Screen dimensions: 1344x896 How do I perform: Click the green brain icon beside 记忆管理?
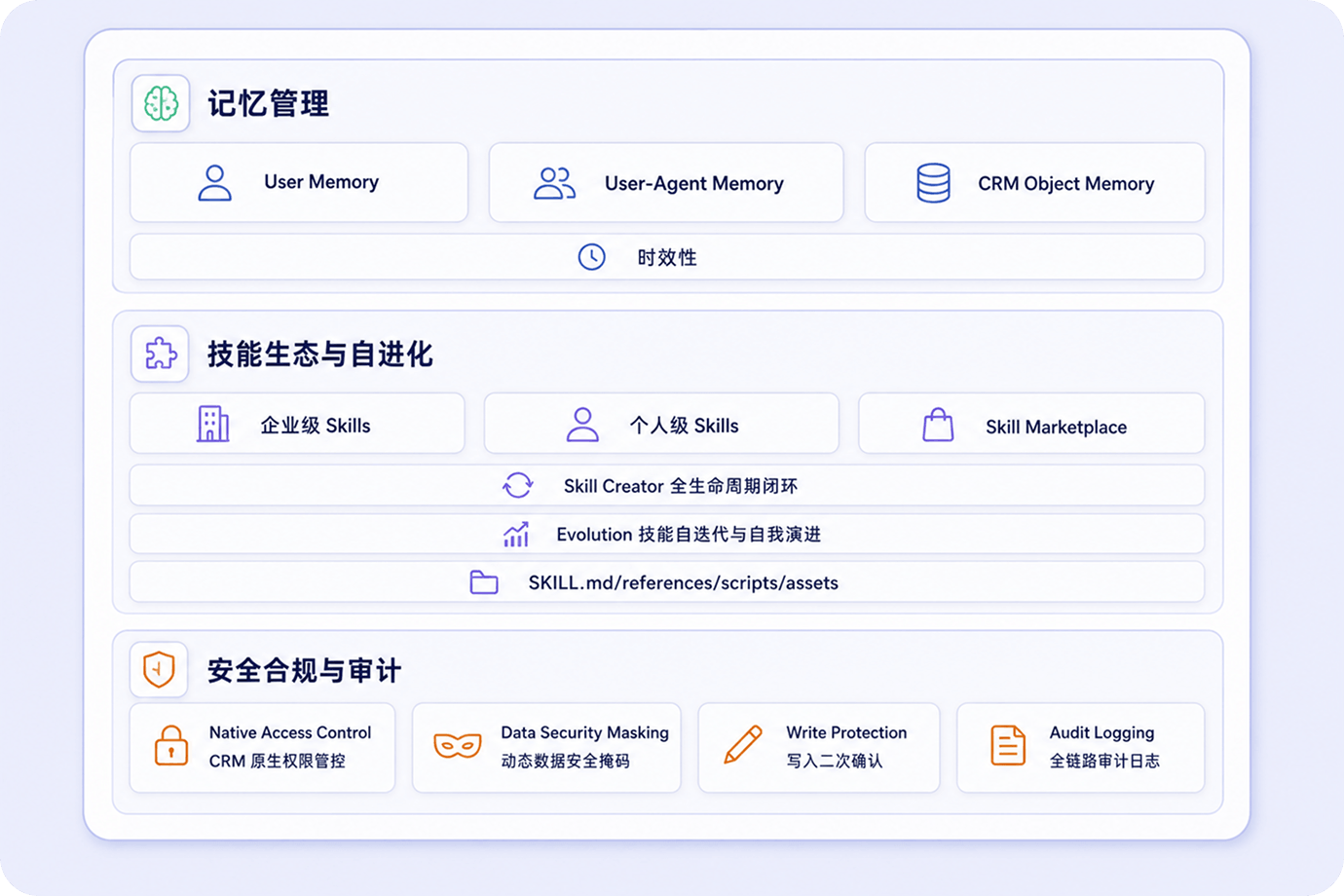161,103
